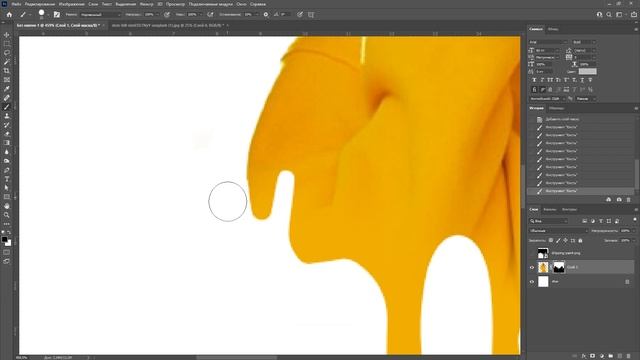
Task: Add layer mask icon at Layers bottom
Action: [593, 356]
